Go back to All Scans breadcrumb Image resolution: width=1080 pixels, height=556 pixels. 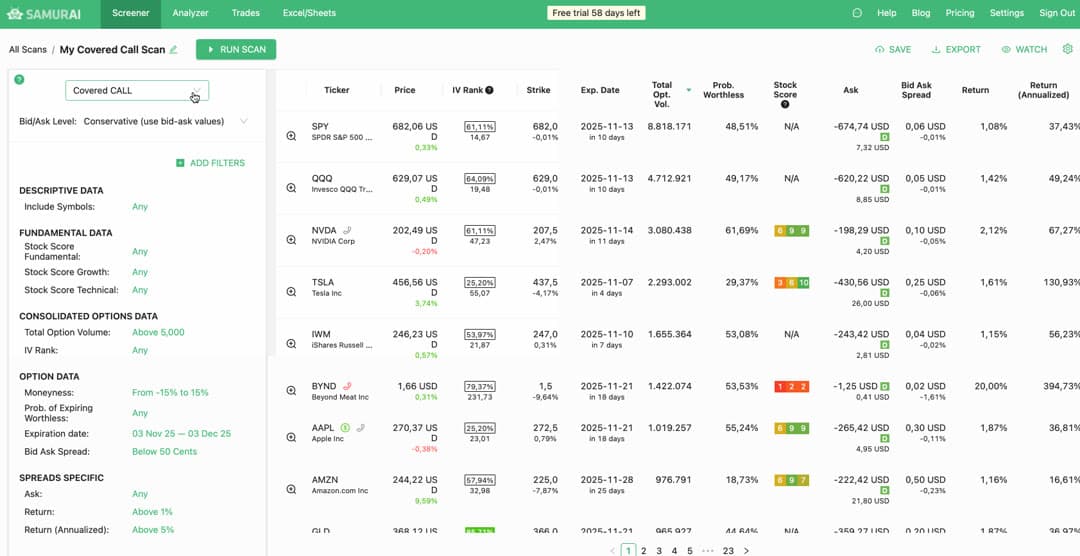[28, 50]
